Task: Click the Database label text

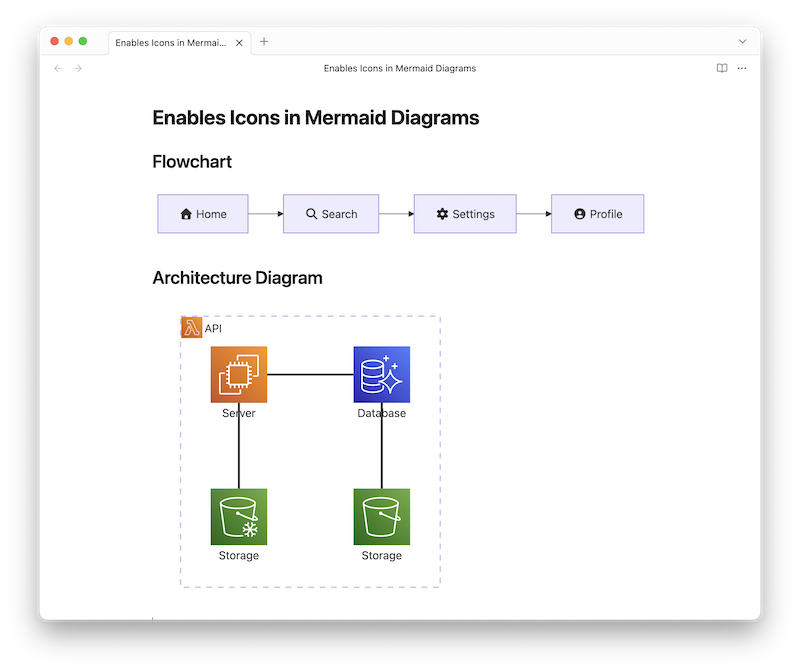Action: (x=382, y=413)
